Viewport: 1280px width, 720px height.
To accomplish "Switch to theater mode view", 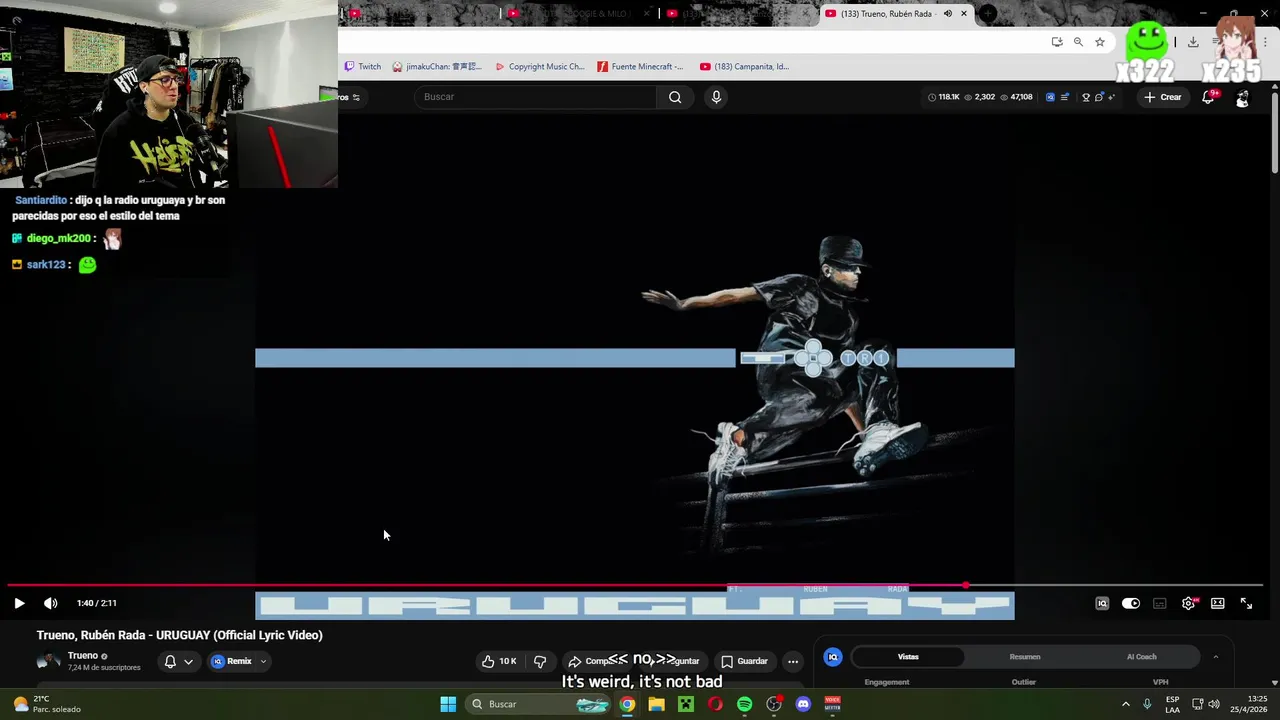I will tap(1218, 603).
